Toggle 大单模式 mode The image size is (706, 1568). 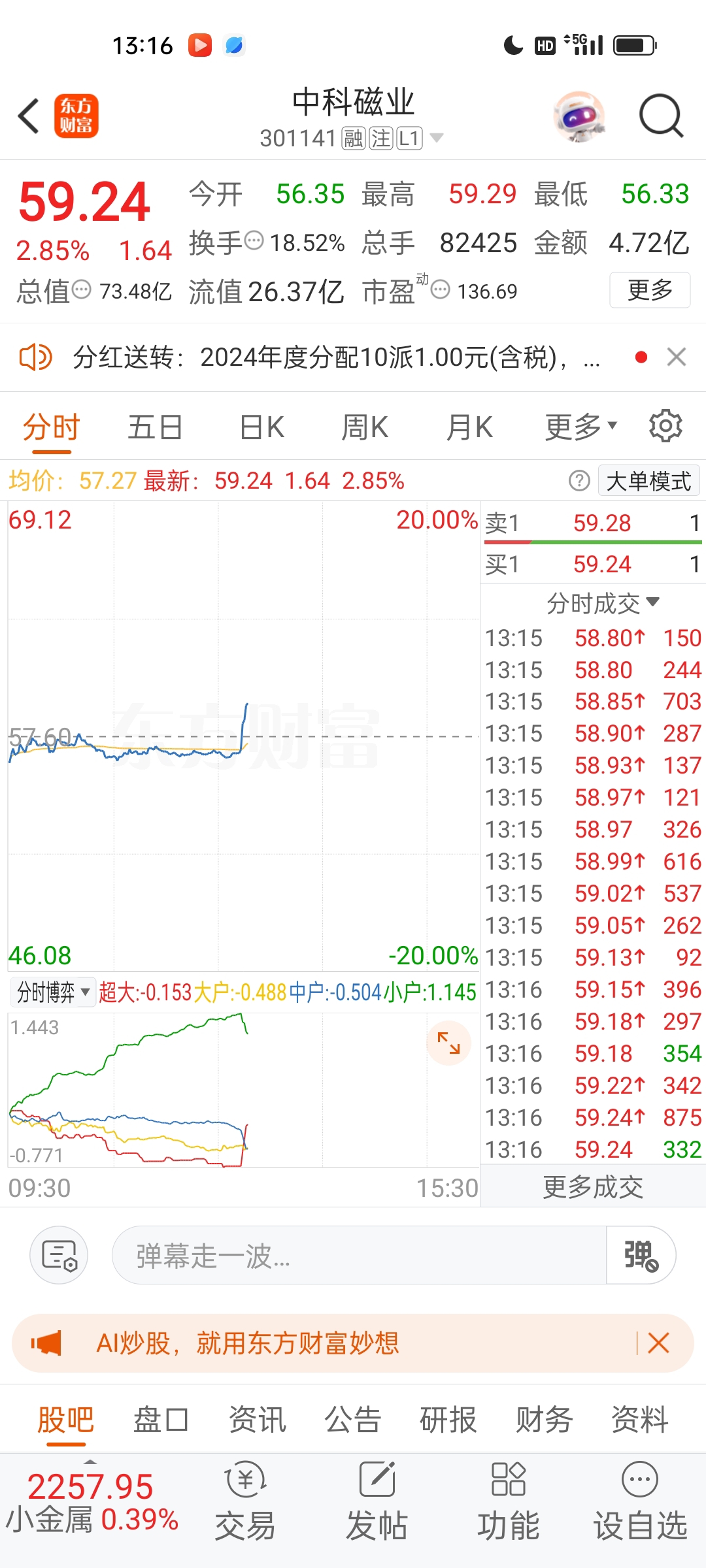click(x=649, y=481)
